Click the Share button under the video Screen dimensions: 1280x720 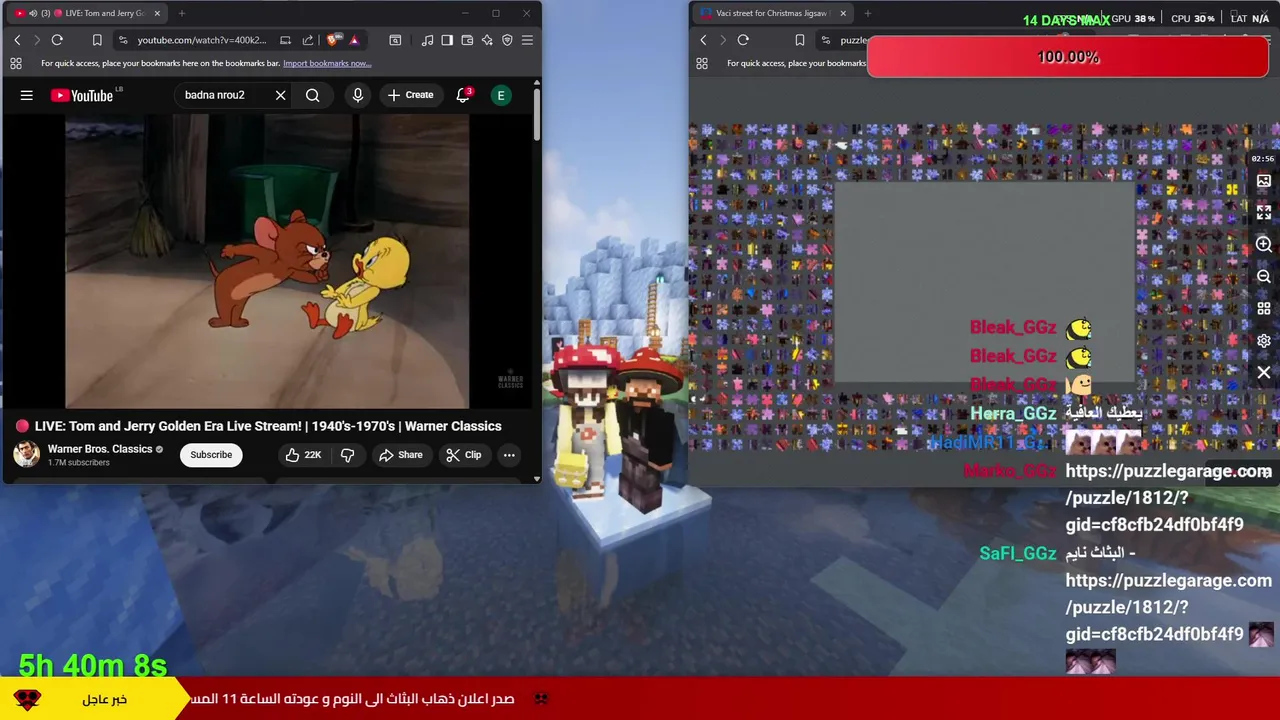(400, 455)
